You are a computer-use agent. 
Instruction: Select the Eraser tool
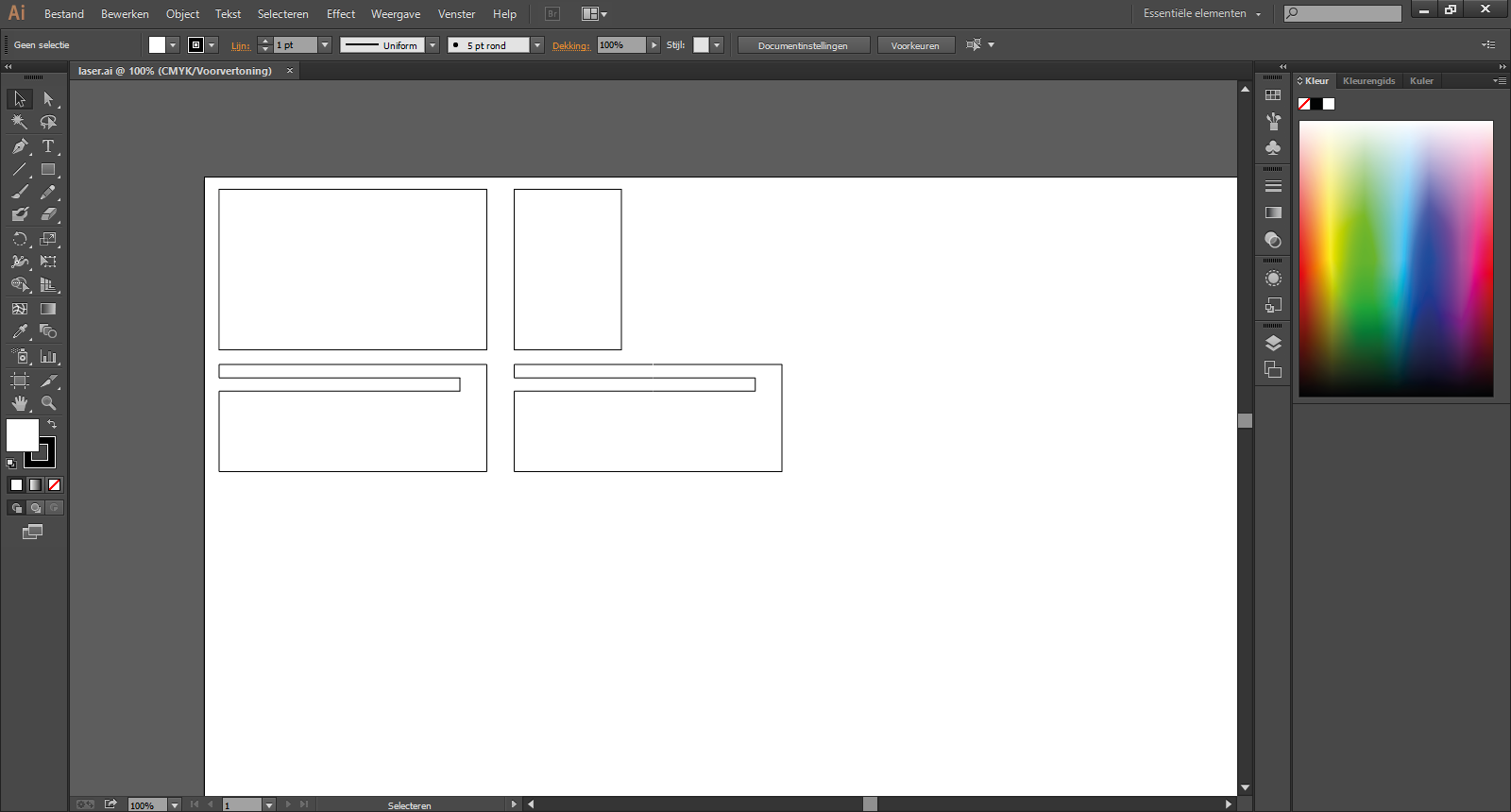[48, 214]
